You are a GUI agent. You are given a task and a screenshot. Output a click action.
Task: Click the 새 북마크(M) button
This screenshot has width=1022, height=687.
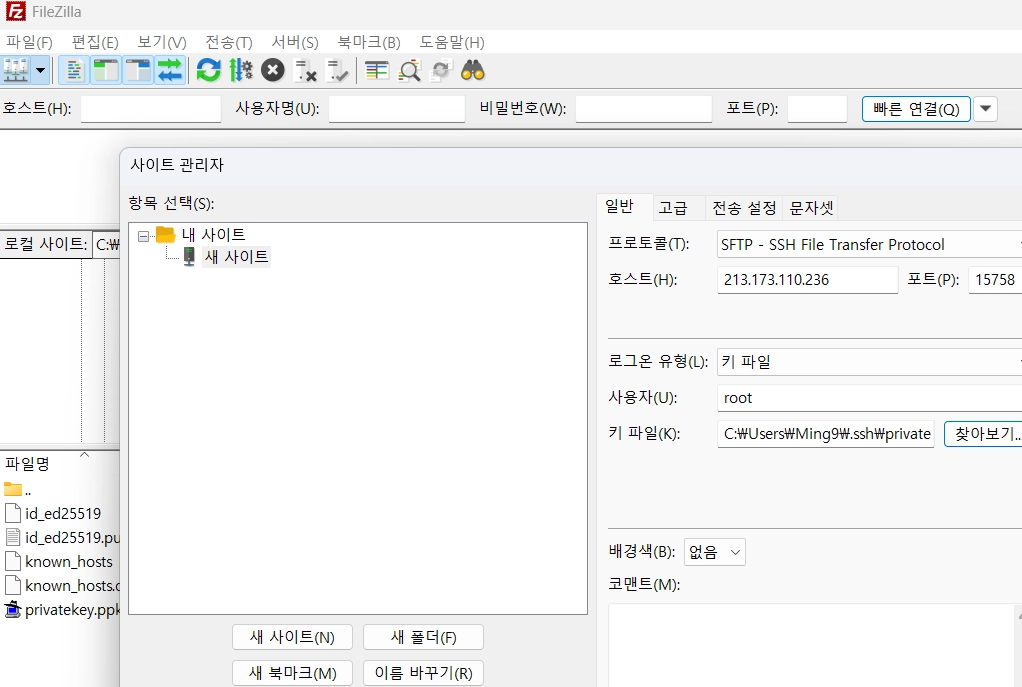pos(292,673)
